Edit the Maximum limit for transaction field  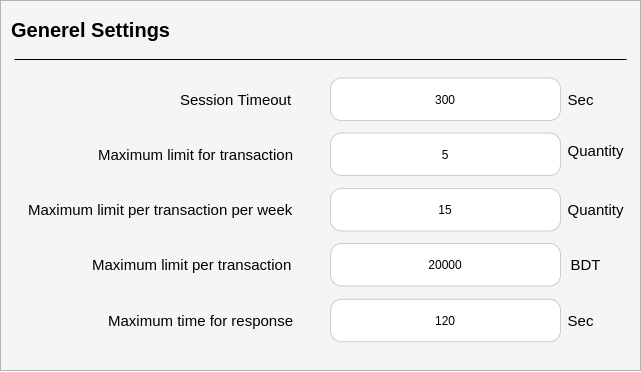[x=445, y=155]
